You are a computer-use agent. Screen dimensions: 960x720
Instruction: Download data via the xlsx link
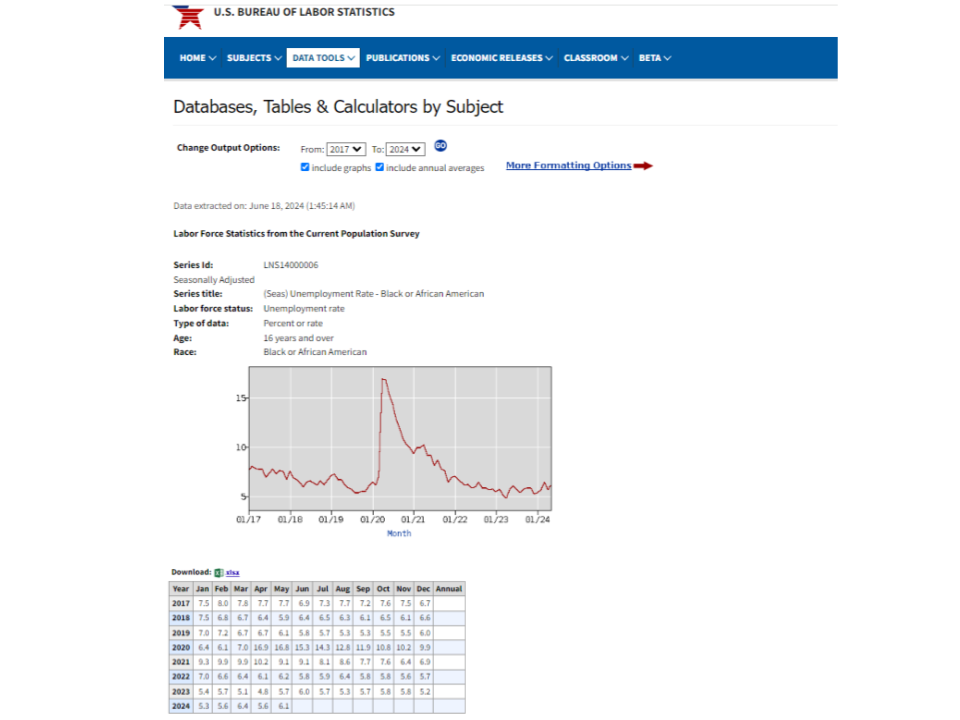(232, 572)
